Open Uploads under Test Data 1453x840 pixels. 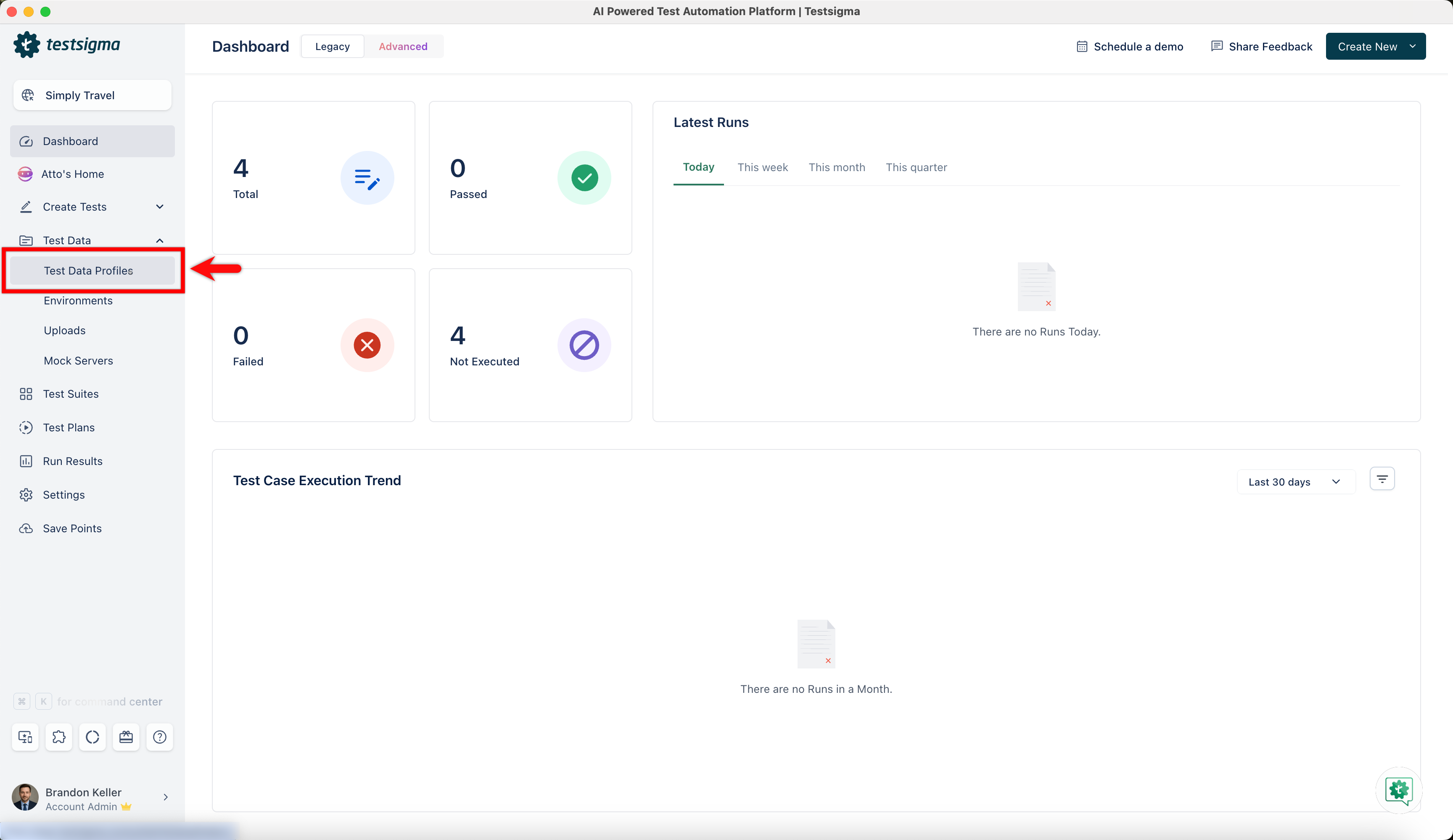pos(65,331)
